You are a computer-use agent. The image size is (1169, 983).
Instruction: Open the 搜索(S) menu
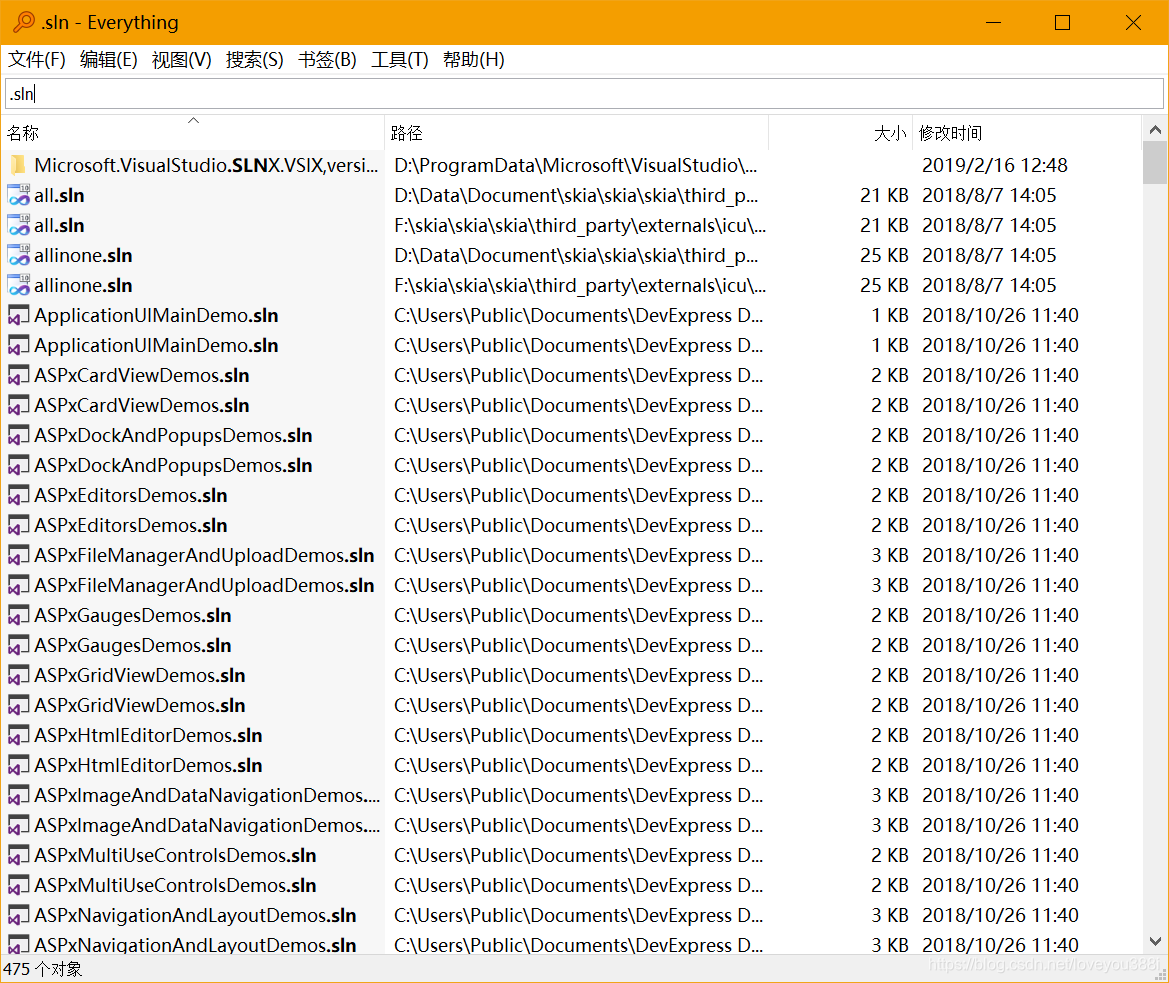(254, 60)
